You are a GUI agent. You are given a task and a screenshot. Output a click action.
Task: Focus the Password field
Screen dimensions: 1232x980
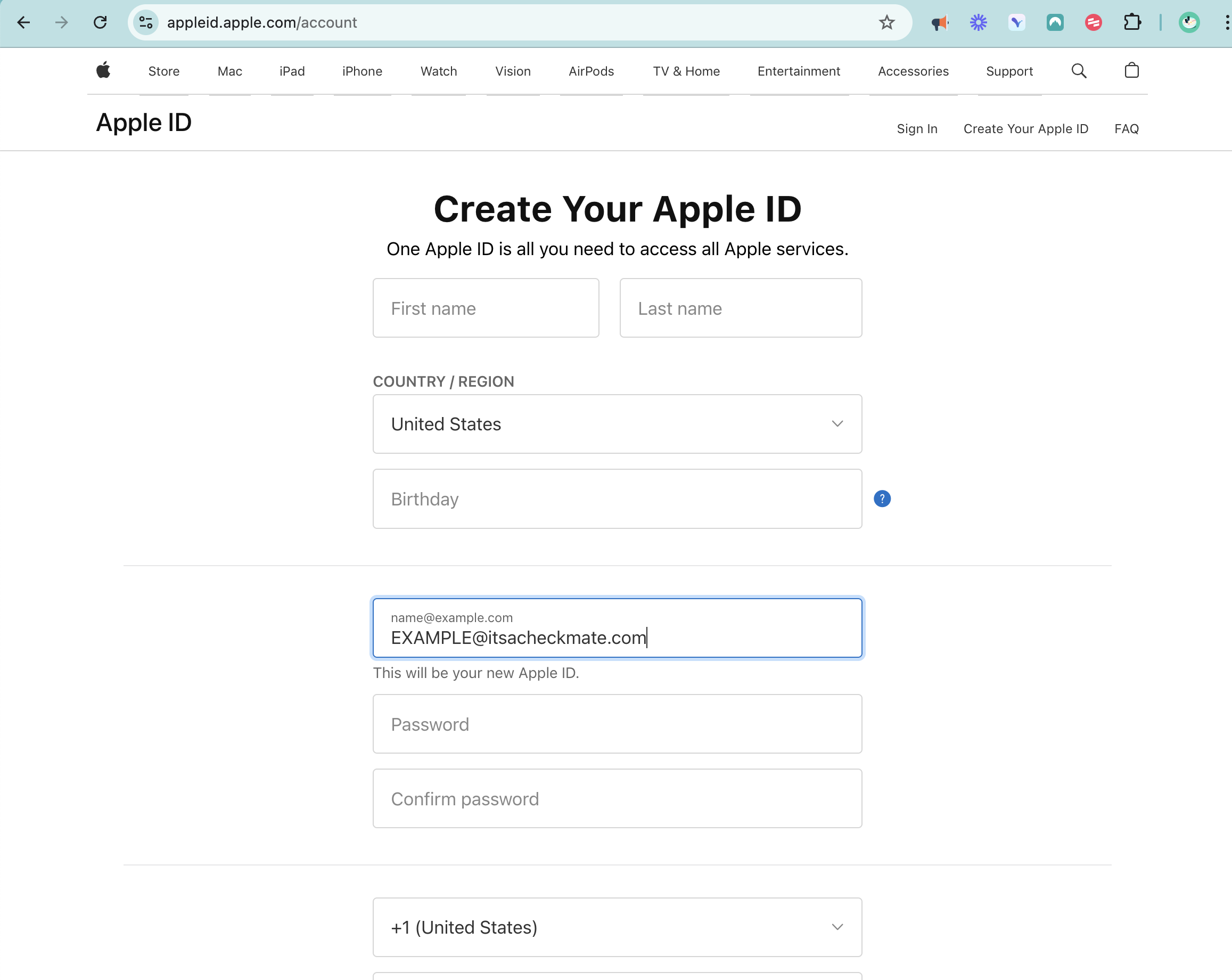617,724
